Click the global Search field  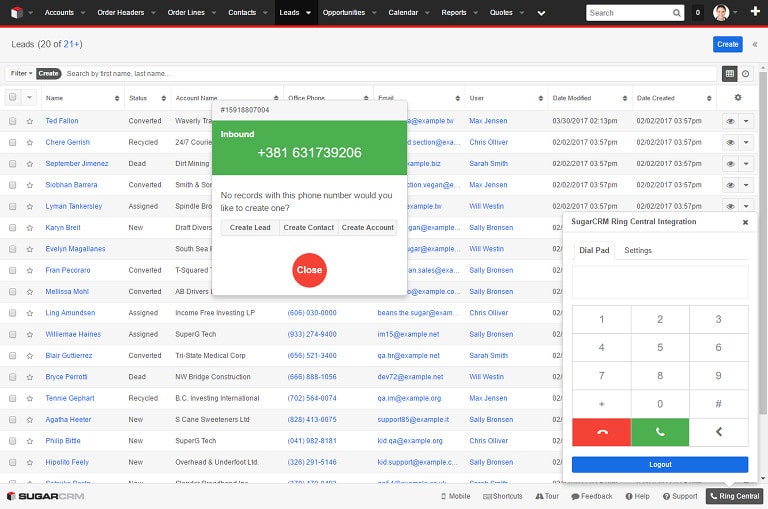pyautogui.click(x=629, y=13)
